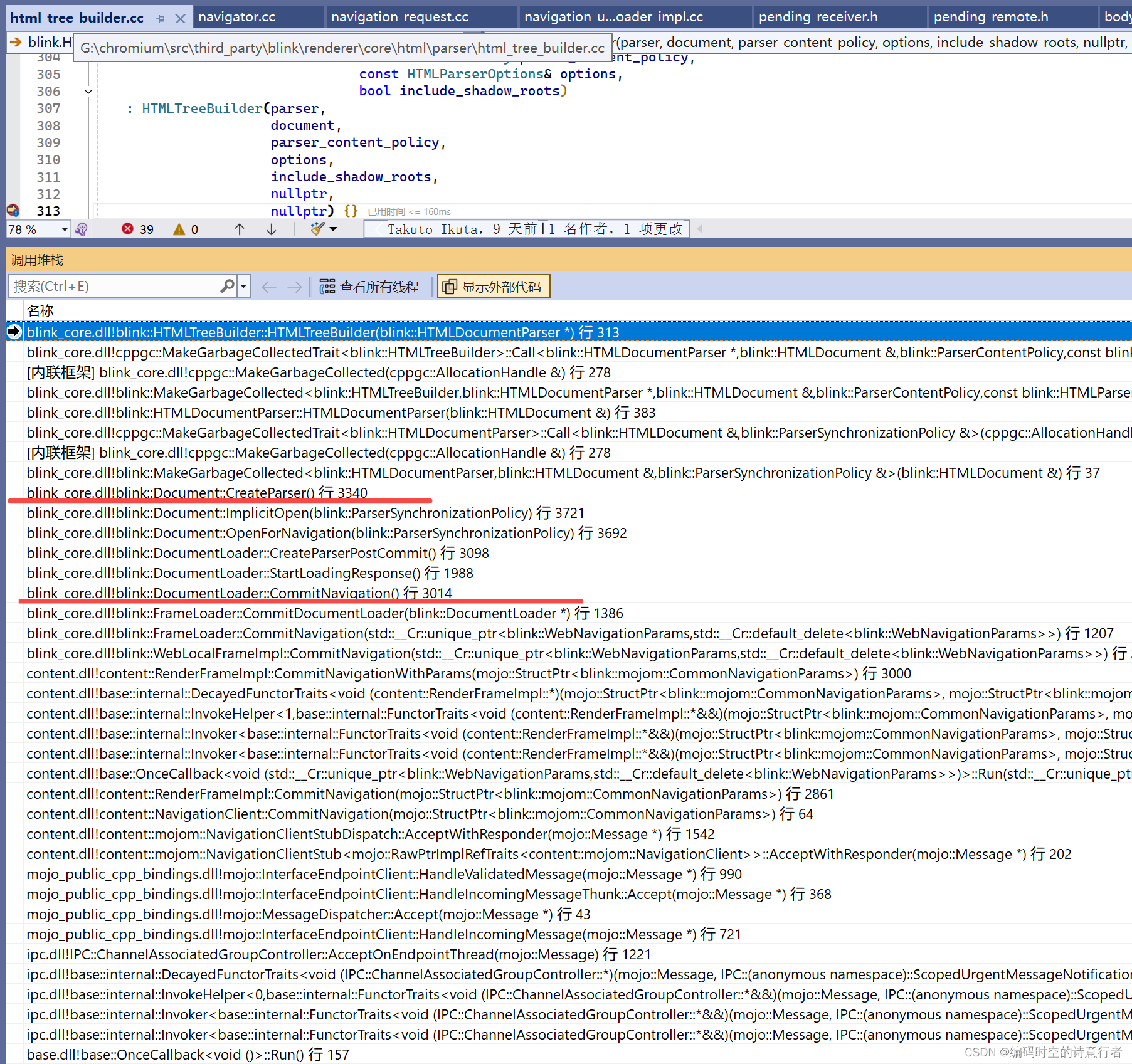Switch to the navigator.cc tab
The image size is (1132, 1064).
[237, 17]
